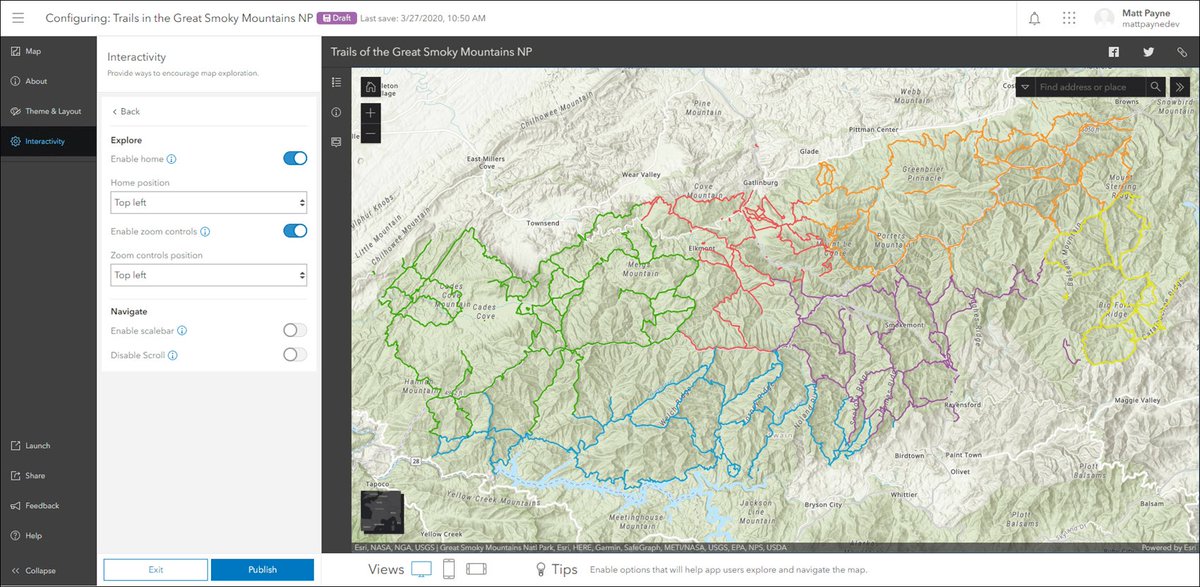Switch to mobile phone view preview

449,569
